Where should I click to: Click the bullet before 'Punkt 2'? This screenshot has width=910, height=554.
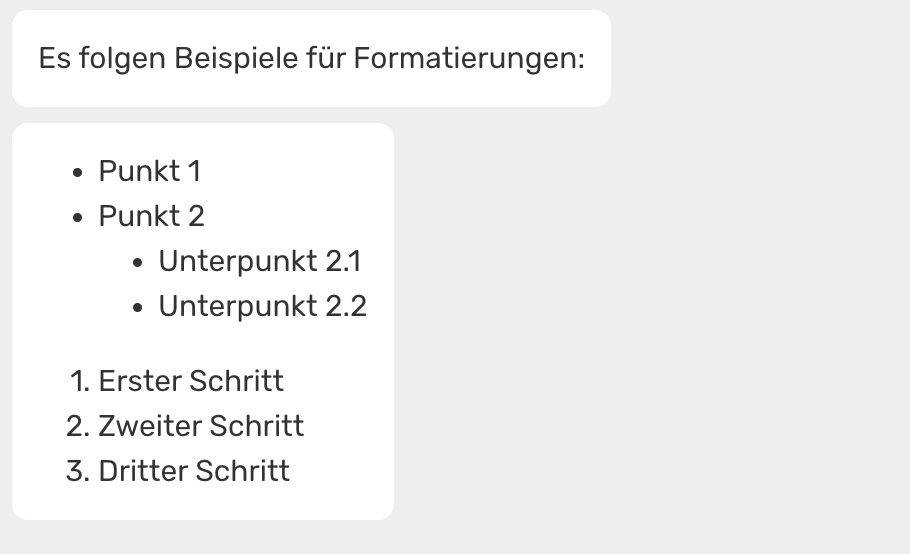point(79,217)
